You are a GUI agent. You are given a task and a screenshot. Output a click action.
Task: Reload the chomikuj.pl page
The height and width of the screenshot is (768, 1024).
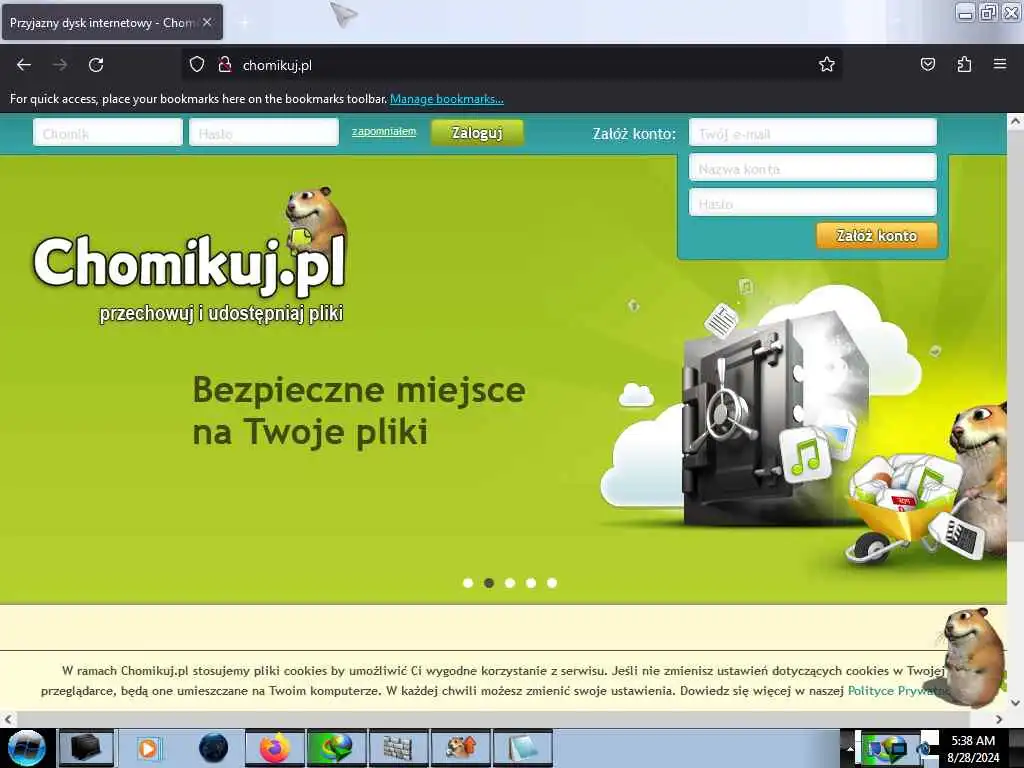[96, 65]
